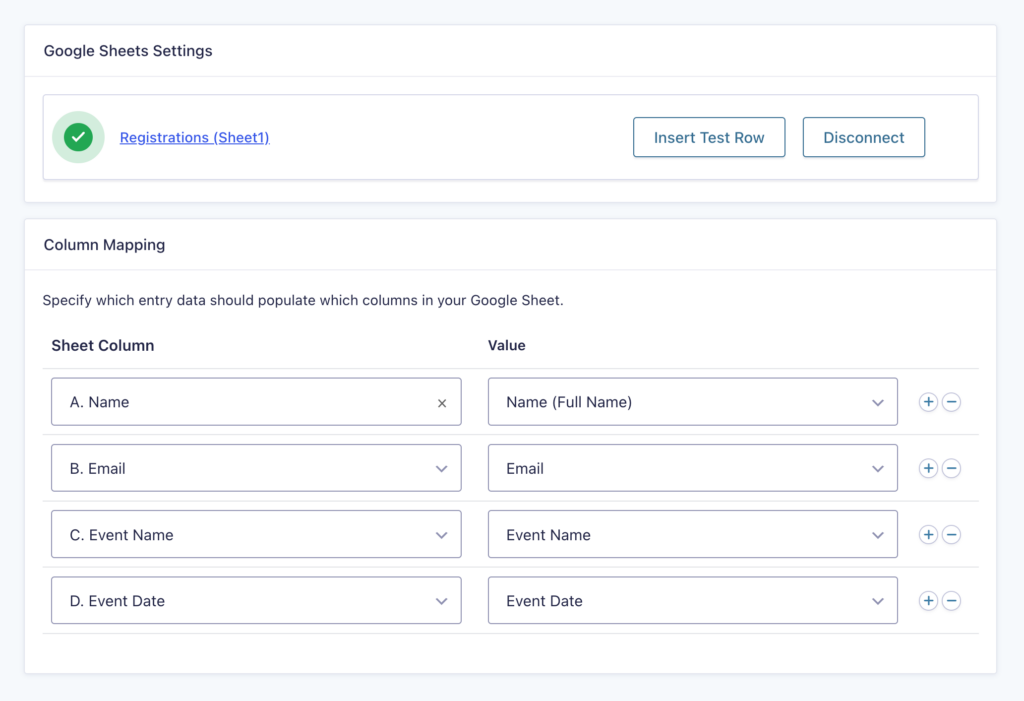Click the Column Mapping heading

(x=104, y=245)
